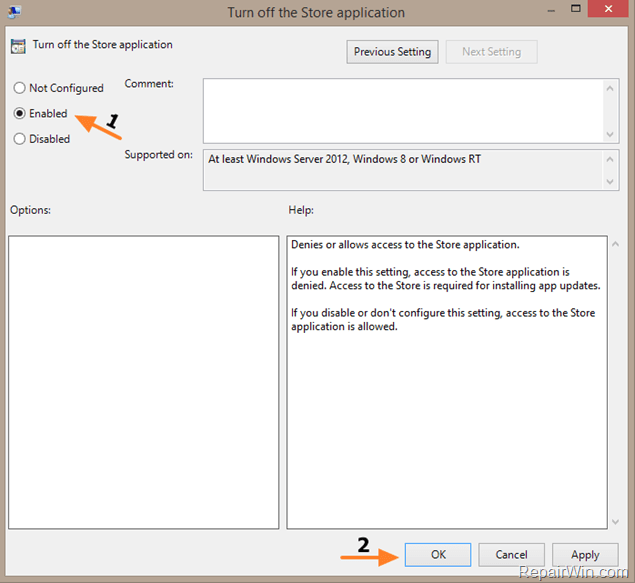Click the 'If you disable or don't configure' paragraph
The width and height of the screenshot is (635, 583).
pyautogui.click(x=443, y=319)
